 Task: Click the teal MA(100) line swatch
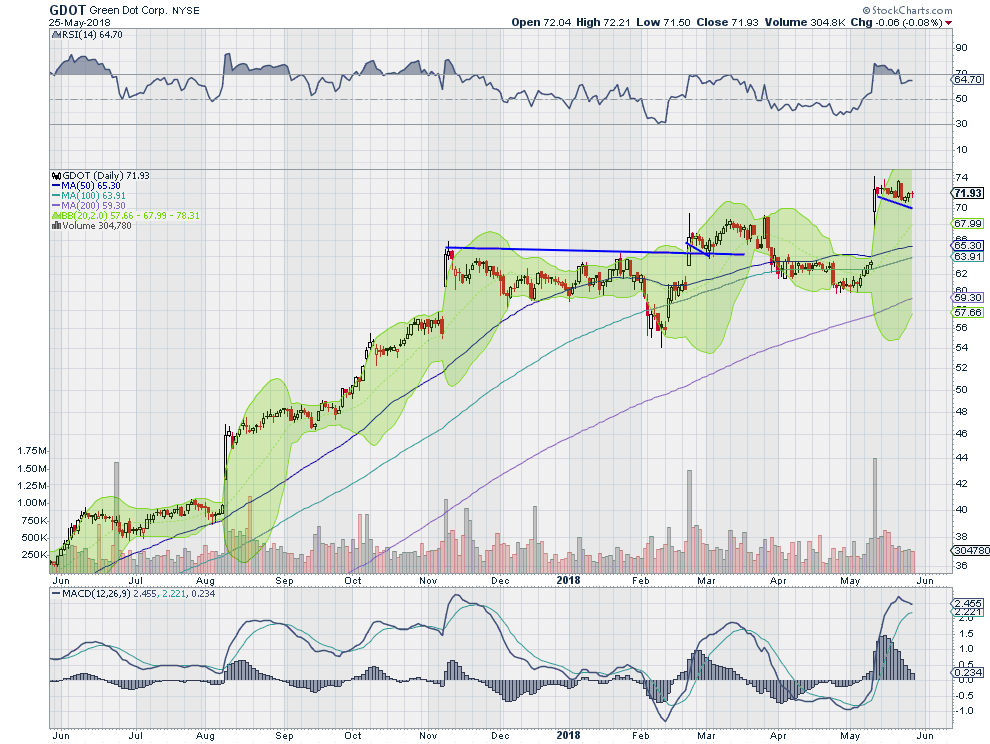(56, 196)
